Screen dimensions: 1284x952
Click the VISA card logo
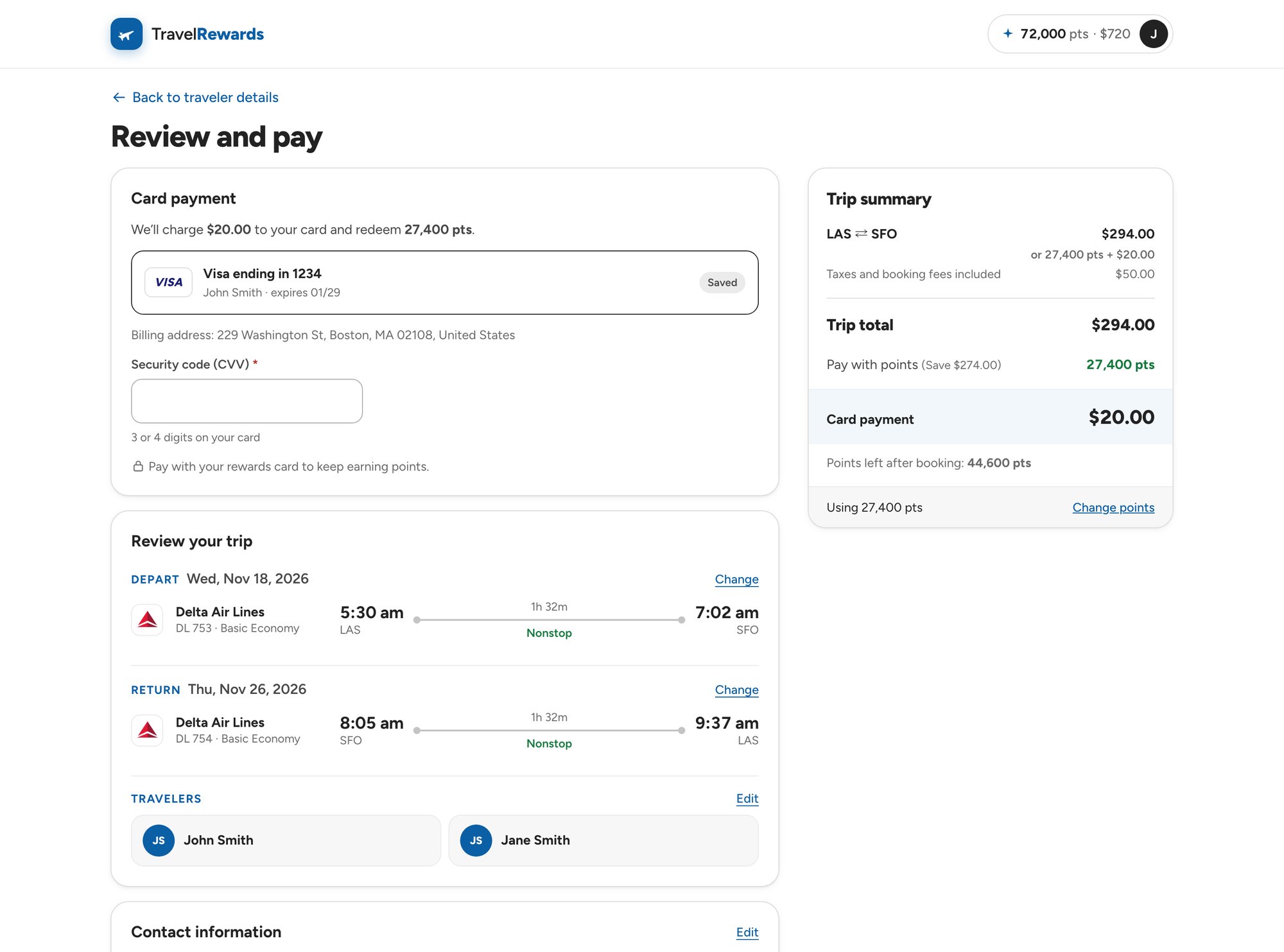[168, 282]
